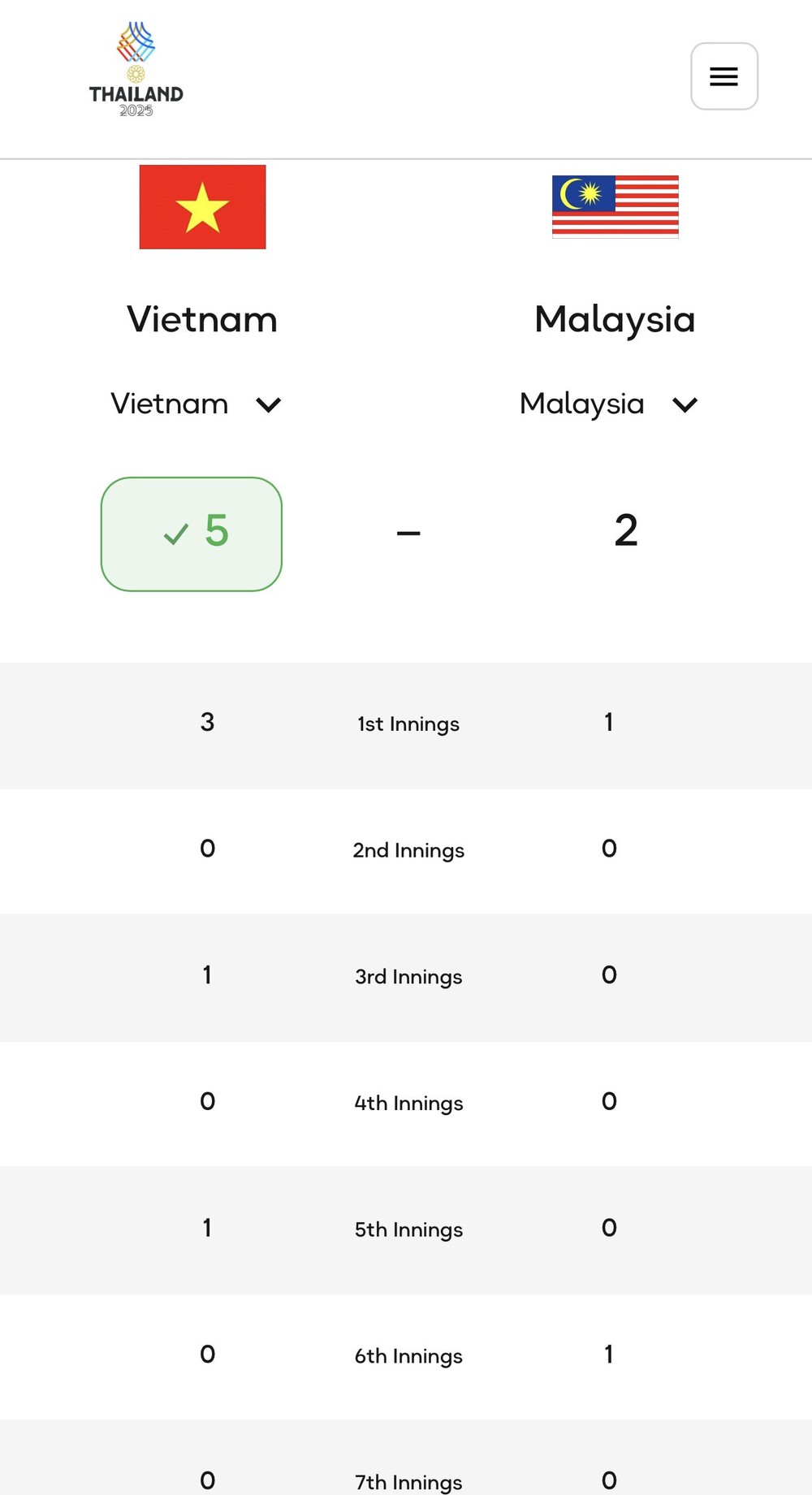
Task: Select the 1st Innings row label
Action: pos(408,724)
